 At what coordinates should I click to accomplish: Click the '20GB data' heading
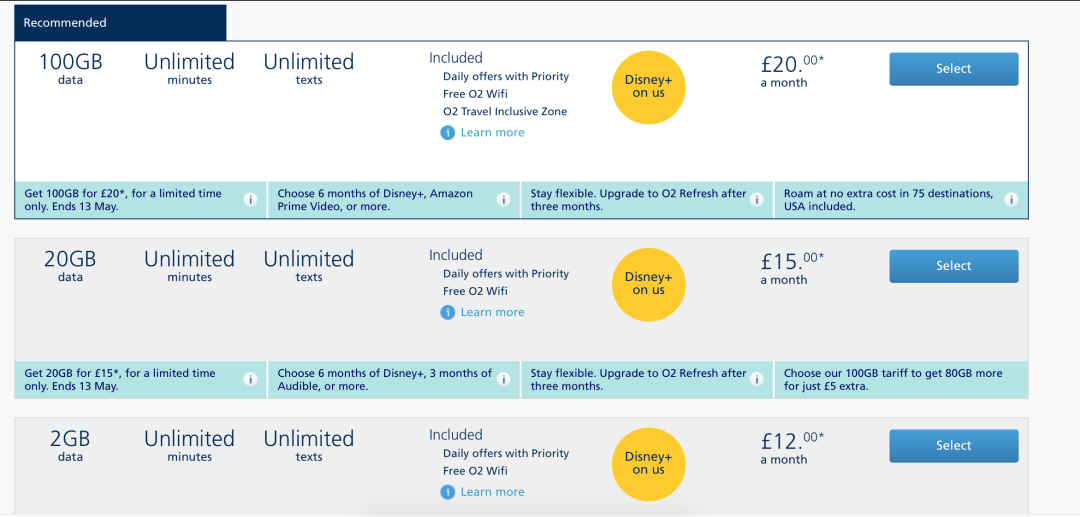pyautogui.click(x=70, y=266)
